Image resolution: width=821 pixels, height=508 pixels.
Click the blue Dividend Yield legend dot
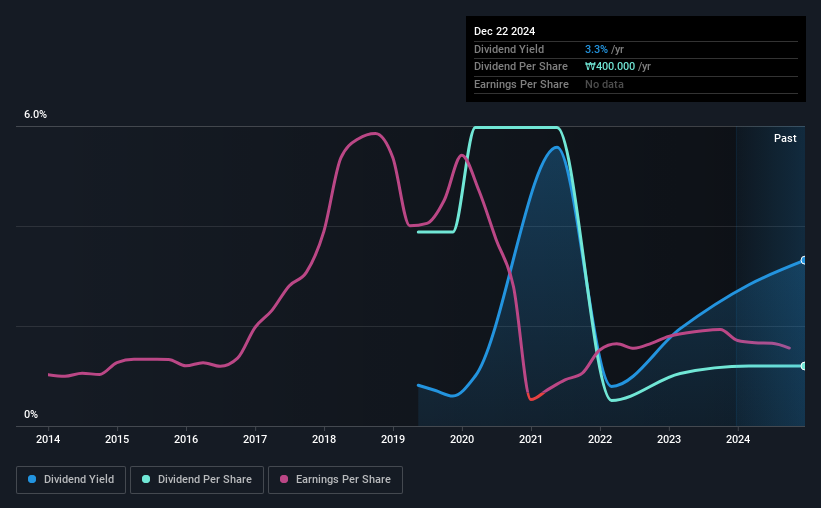click(32, 479)
